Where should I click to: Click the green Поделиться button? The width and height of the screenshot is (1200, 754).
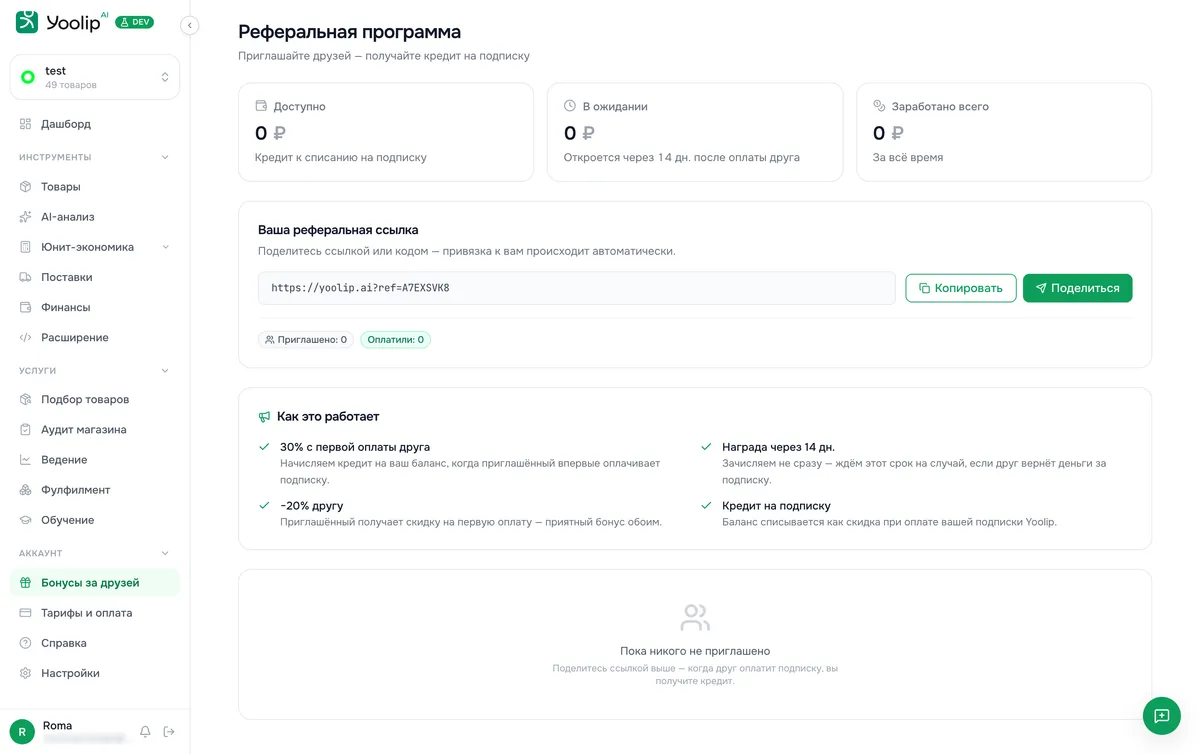coord(1077,288)
